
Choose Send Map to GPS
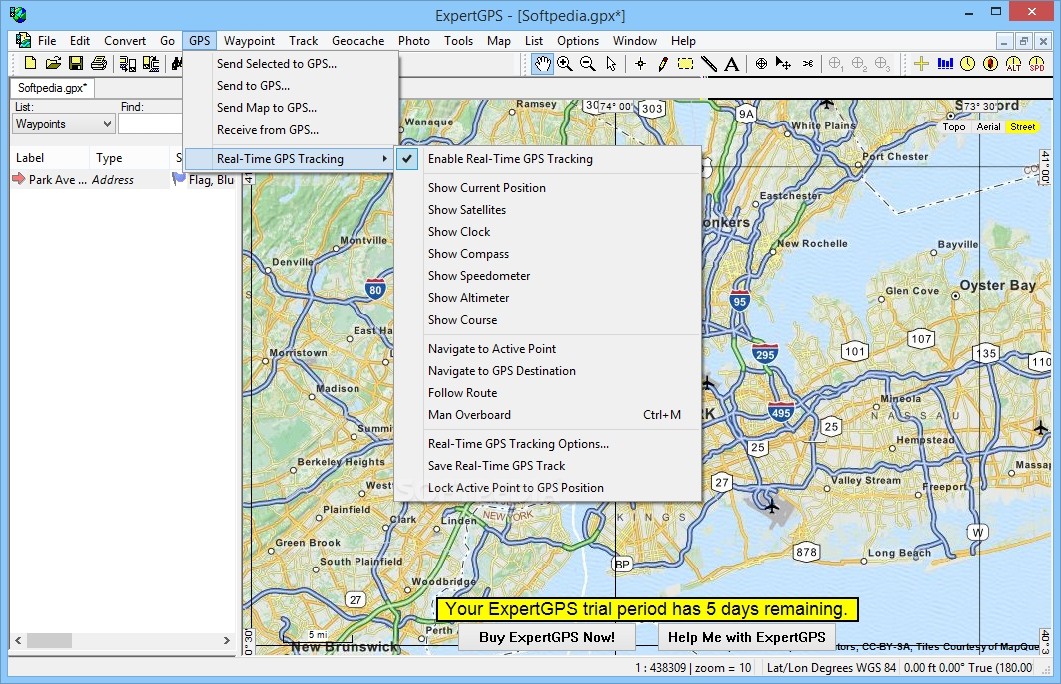pos(291,108)
